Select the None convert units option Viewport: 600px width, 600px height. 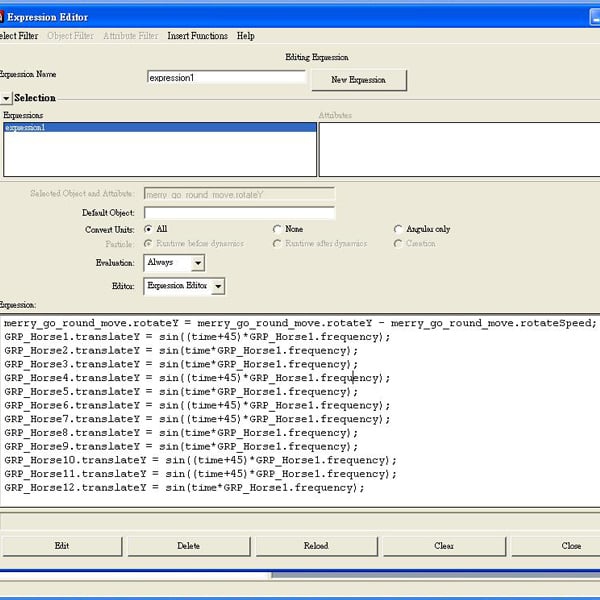tap(277, 229)
